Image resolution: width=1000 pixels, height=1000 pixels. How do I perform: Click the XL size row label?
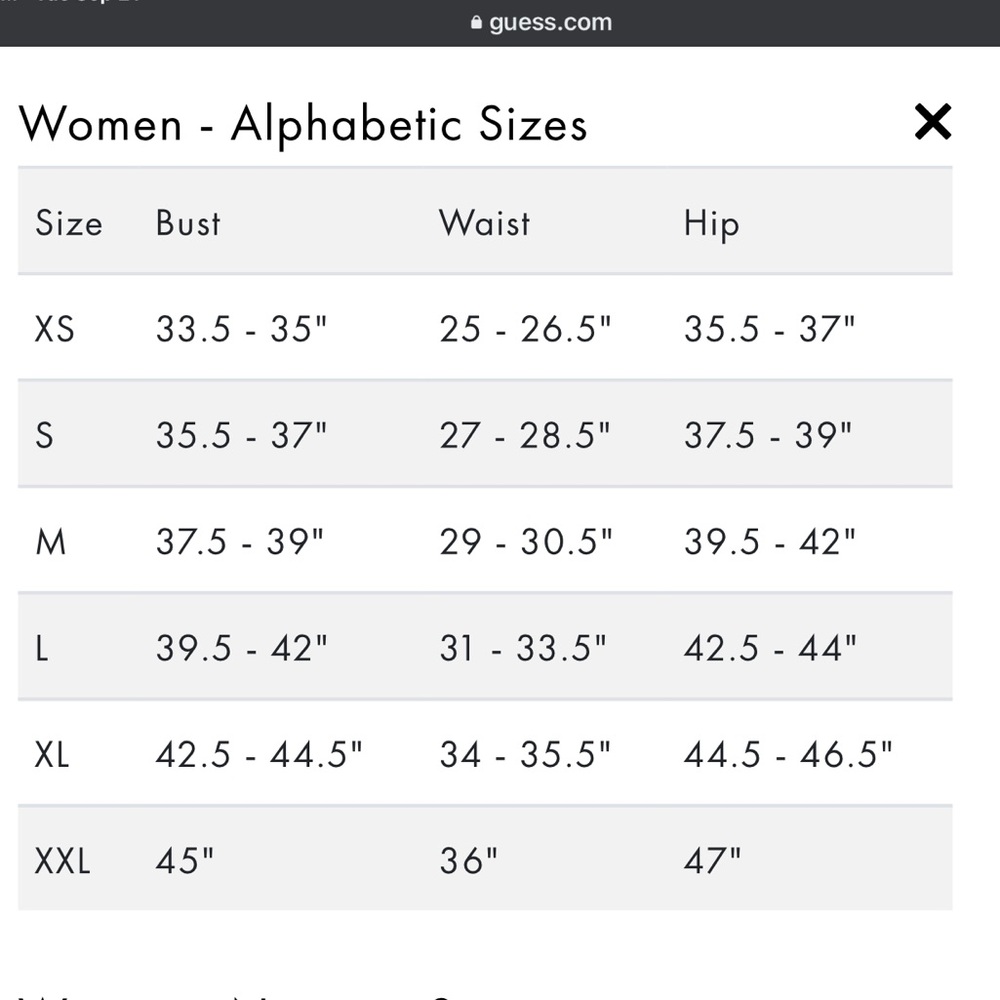[x=52, y=755]
